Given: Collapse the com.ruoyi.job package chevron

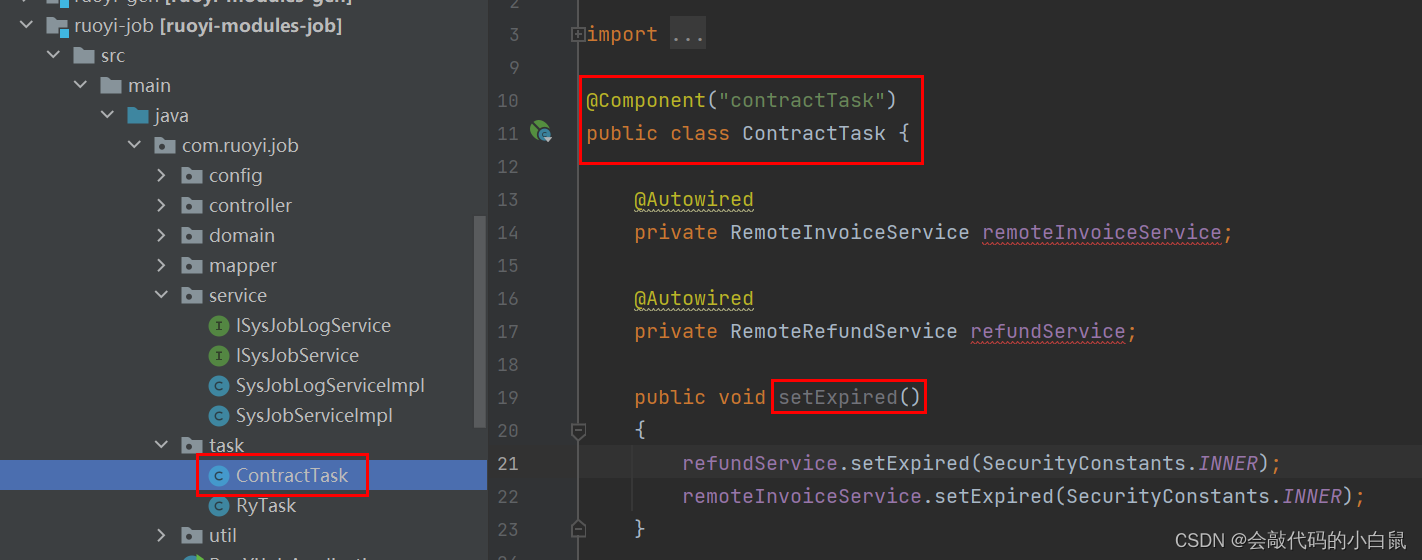Looking at the screenshot, I should click(135, 146).
